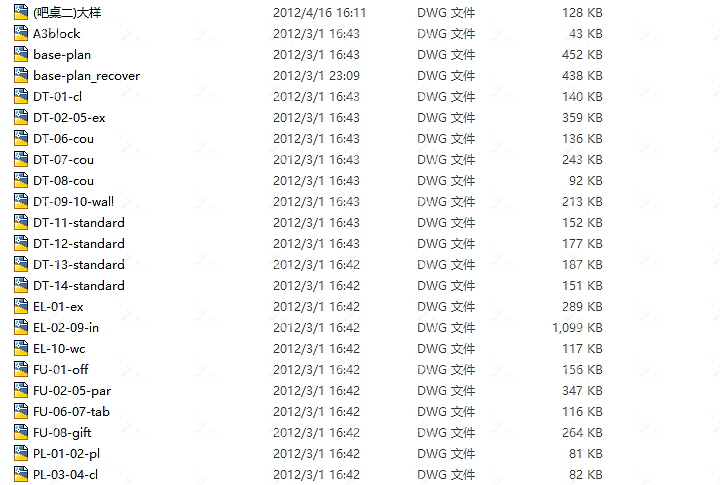Image resolution: width=720 pixels, height=485 pixels.
Task: Select the PL-01-02-pl file
Action: coord(67,453)
